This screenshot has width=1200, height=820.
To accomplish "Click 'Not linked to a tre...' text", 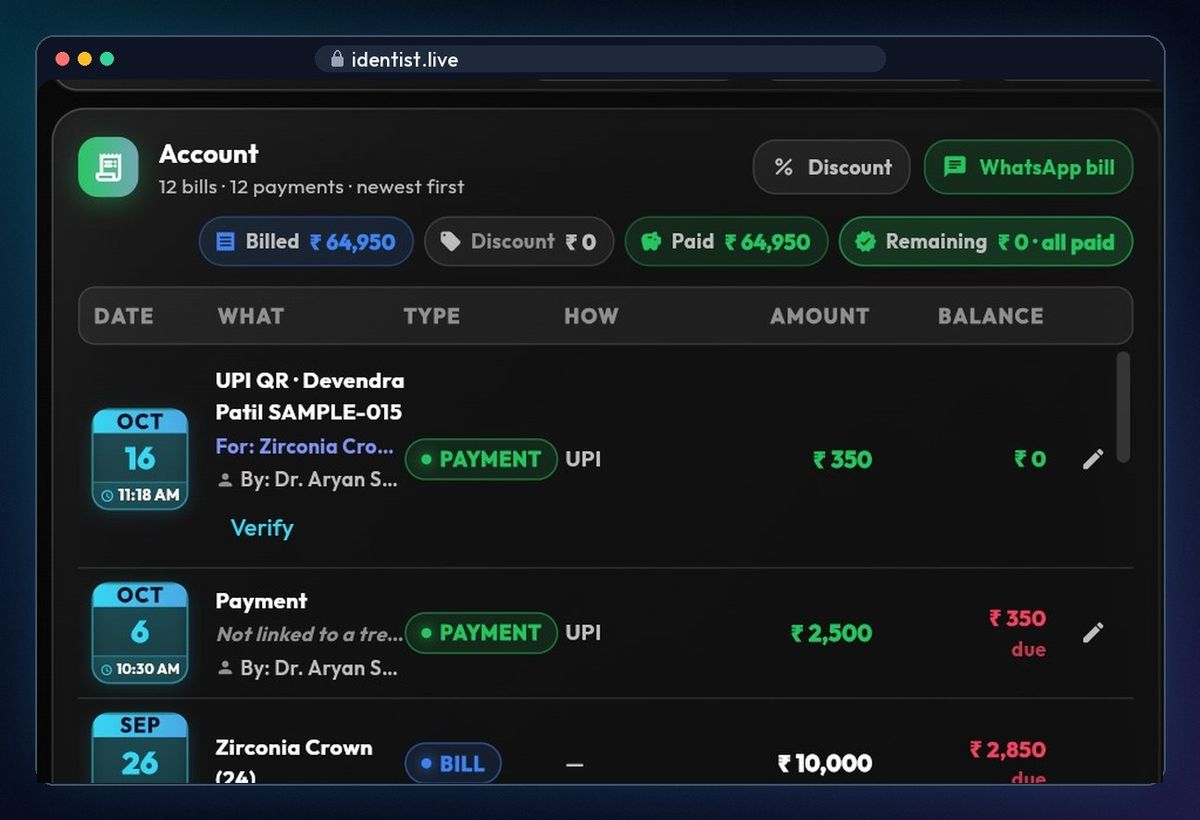I will (310, 634).
